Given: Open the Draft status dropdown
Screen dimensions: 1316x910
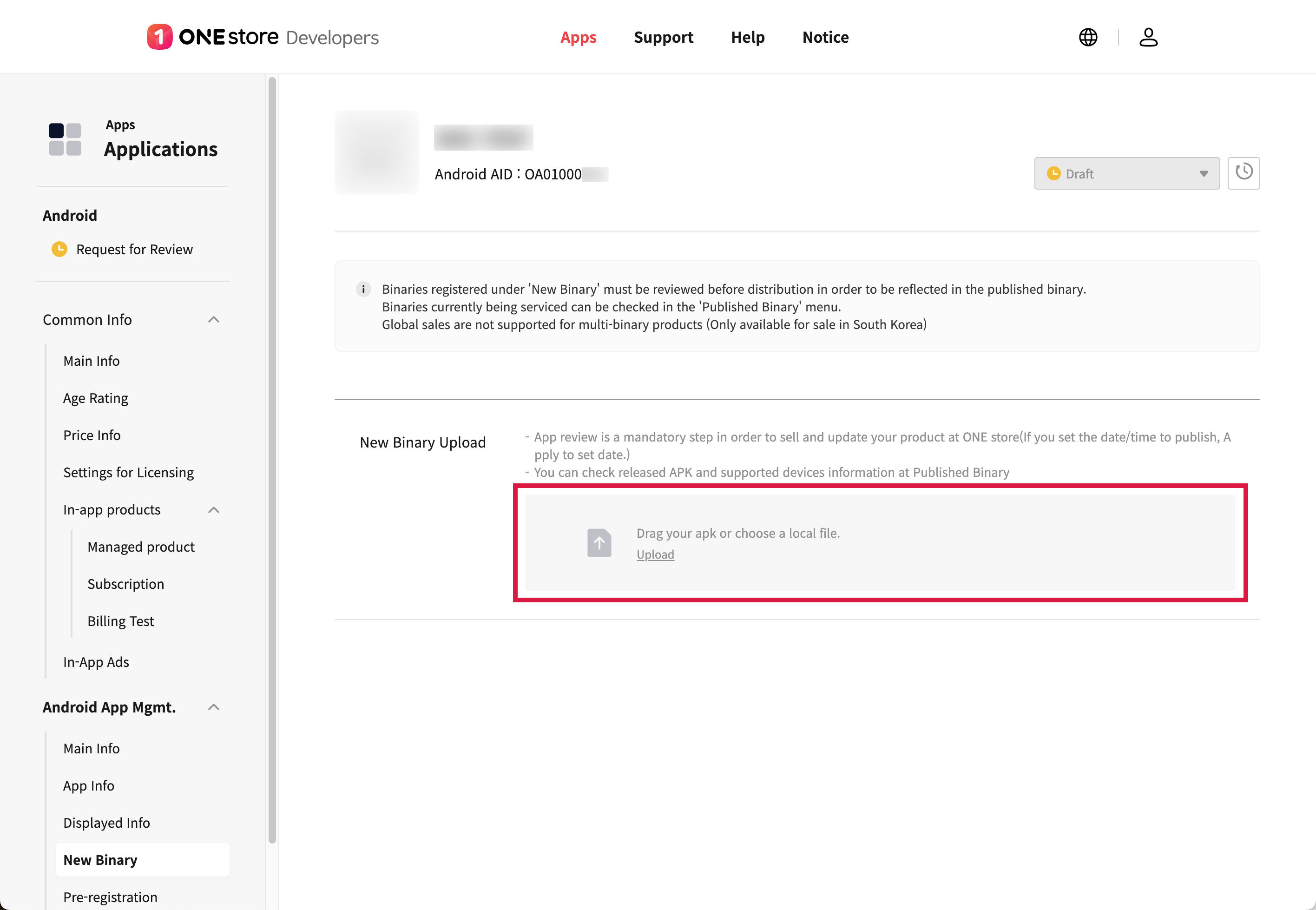Looking at the screenshot, I should (x=1126, y=173).
